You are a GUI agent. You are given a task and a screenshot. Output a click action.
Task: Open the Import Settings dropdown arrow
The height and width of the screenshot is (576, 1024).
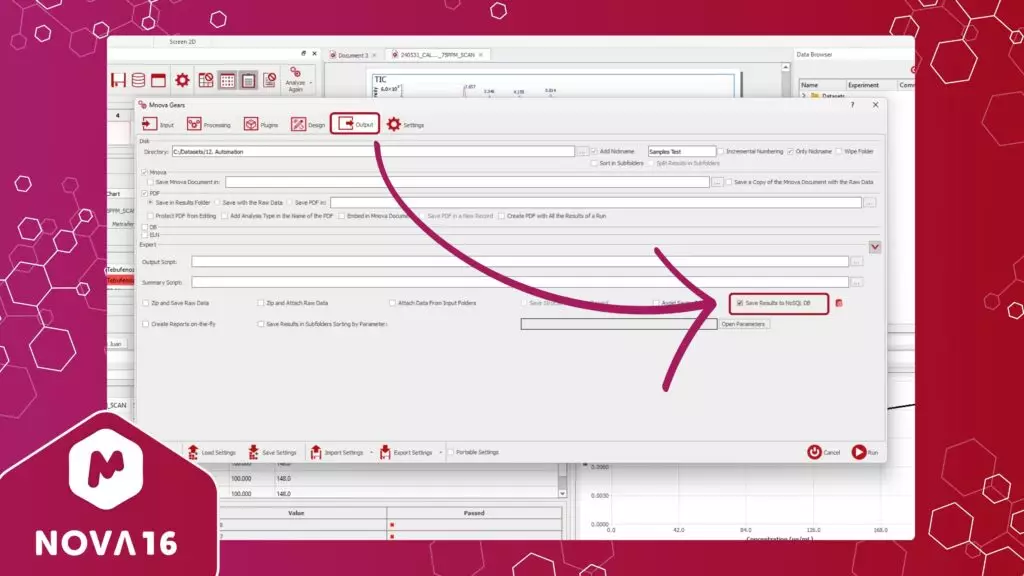pyautogui.click(x=372, y=453)
